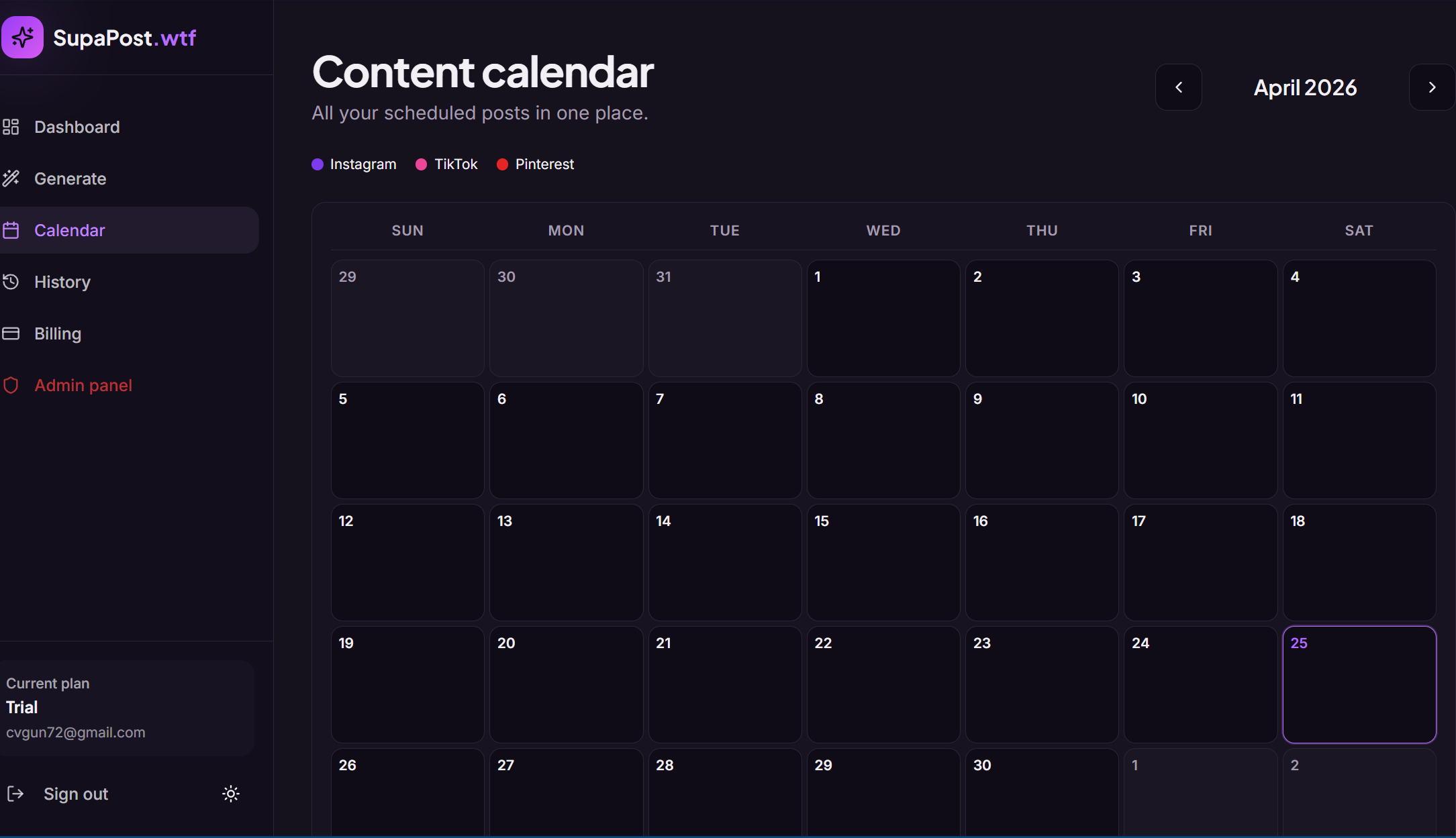Select the April 15 day cell
1456x838 pixels.
pyautogui.click(x=883, y=562)
